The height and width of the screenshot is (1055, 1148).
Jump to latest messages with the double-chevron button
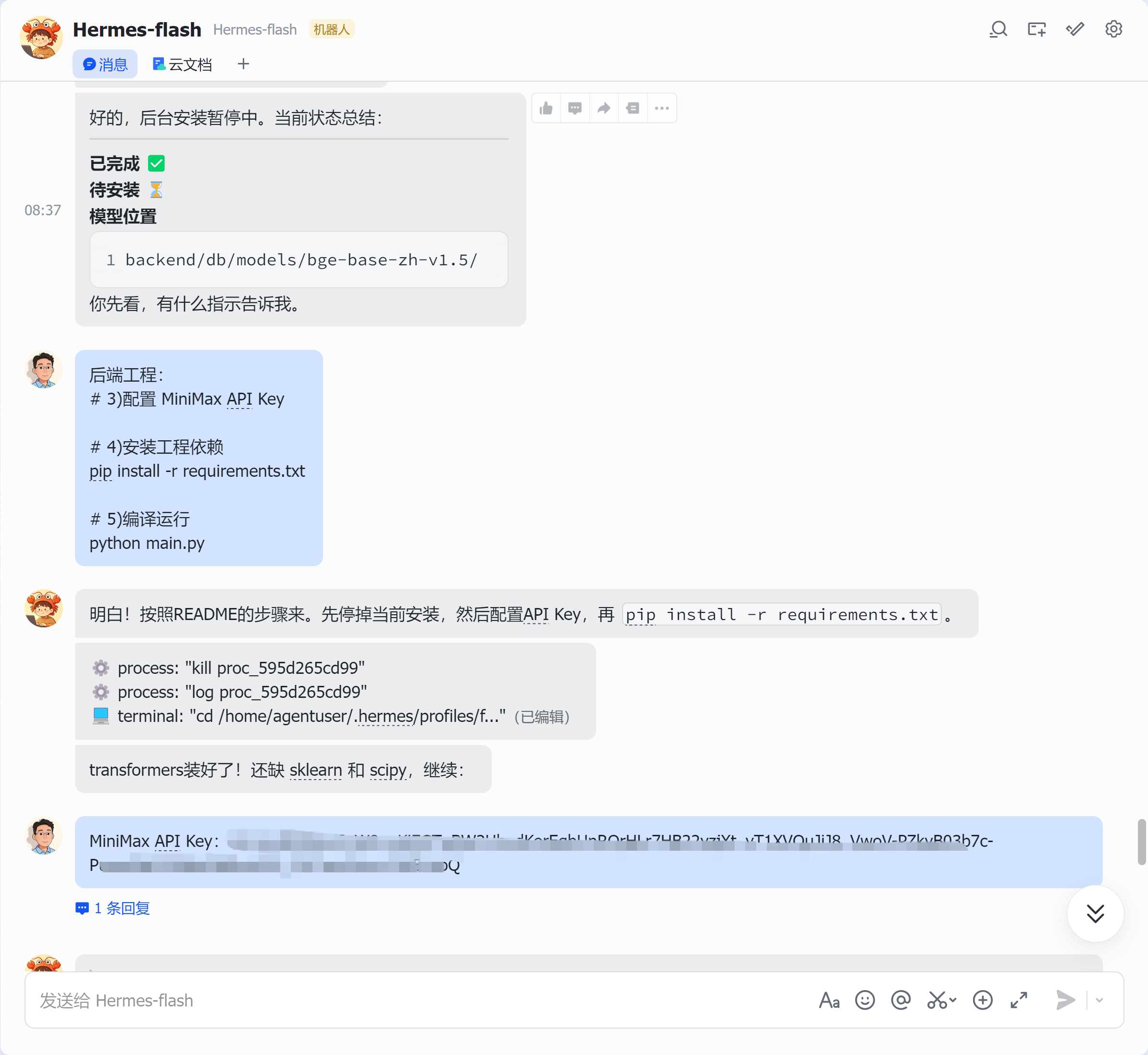pyautogui.click(x=1095, y=913)
